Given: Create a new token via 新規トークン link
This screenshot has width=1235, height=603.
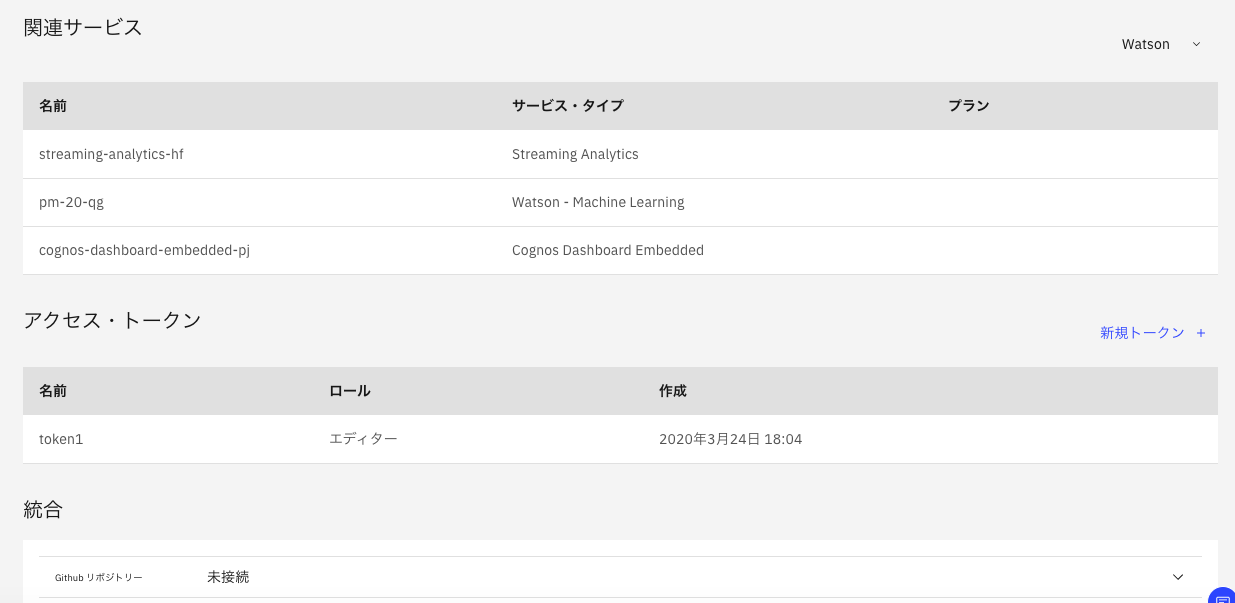Looking at the screenshot, I should [1143, 332].
